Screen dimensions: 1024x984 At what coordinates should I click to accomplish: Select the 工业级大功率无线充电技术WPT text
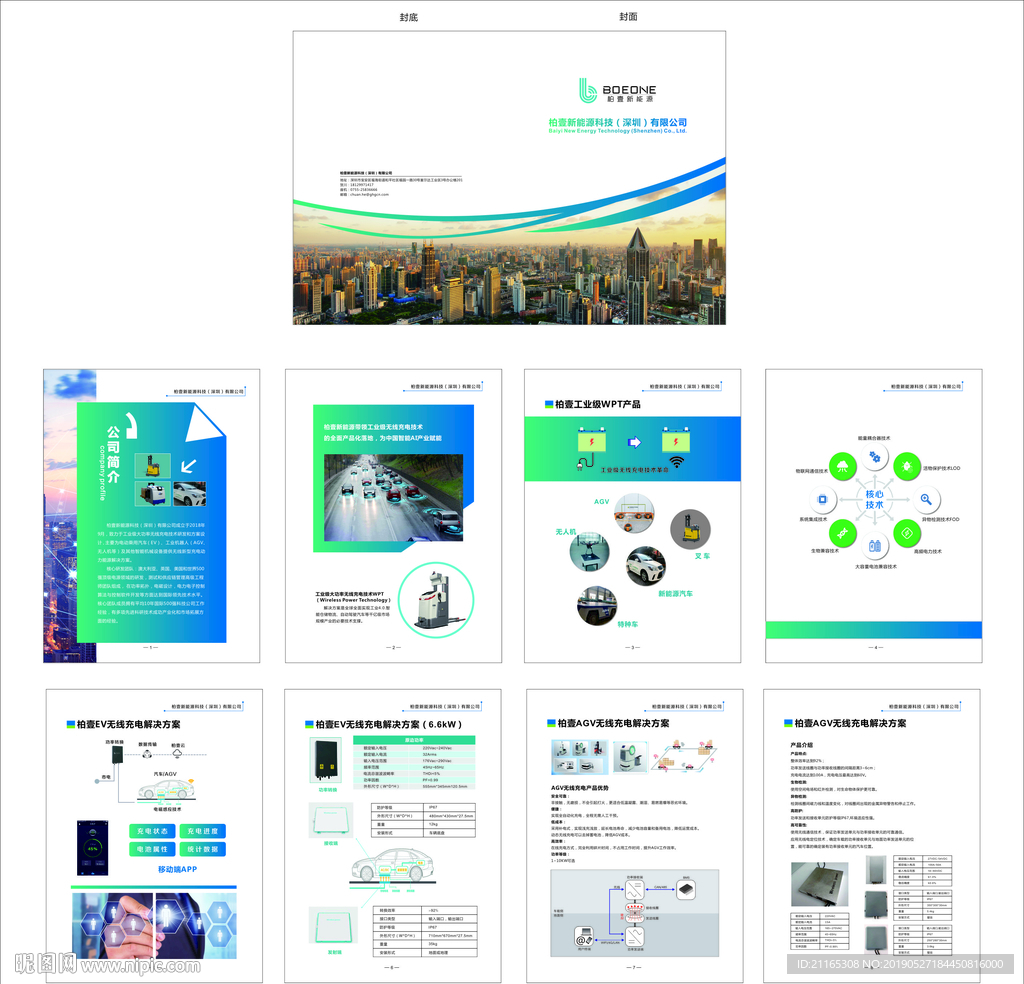pos(353,597)
